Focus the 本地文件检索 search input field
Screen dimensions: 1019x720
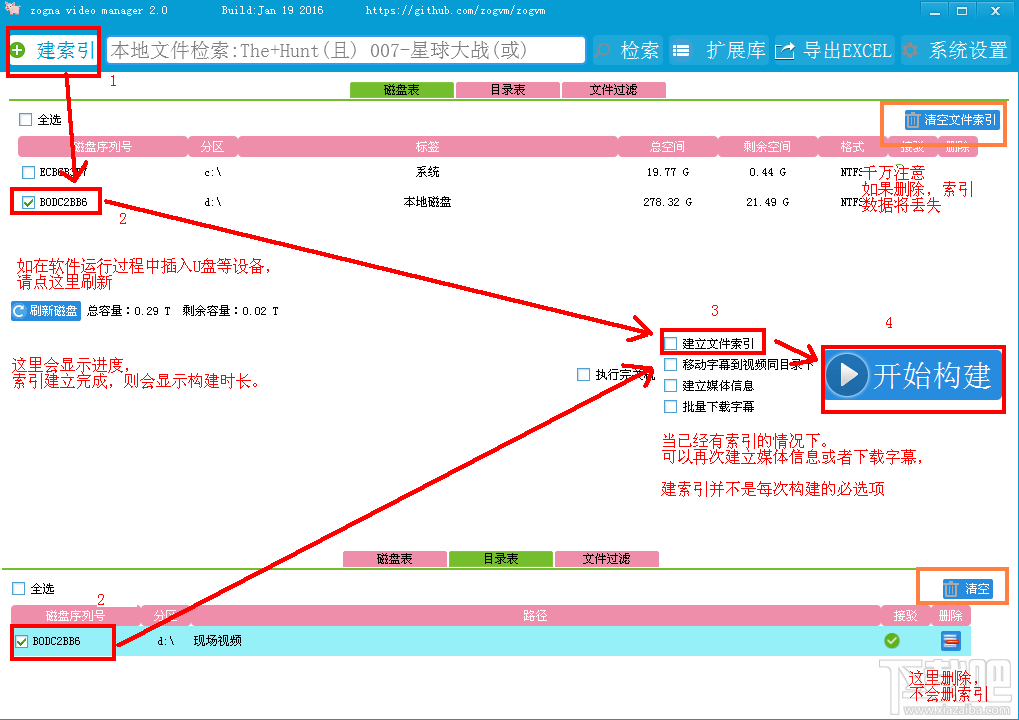[x=346, y=50]
